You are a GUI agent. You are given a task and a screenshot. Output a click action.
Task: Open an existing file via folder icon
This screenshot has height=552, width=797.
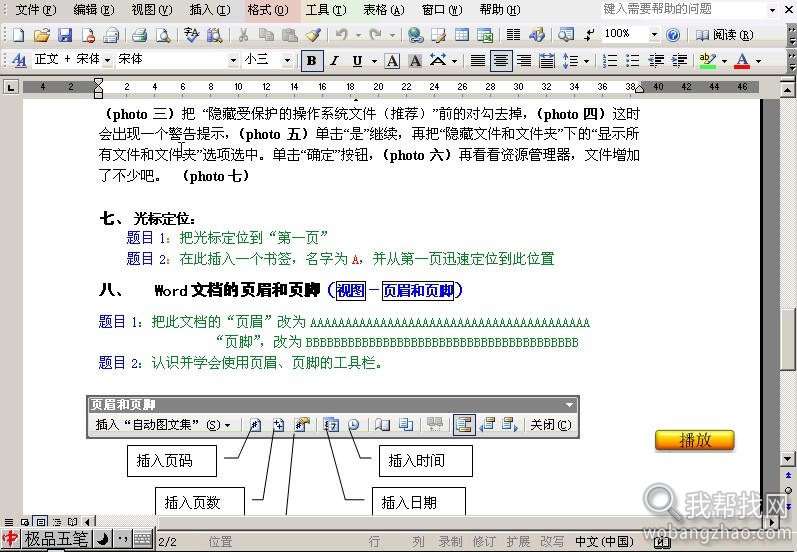[x=42, y=35]
